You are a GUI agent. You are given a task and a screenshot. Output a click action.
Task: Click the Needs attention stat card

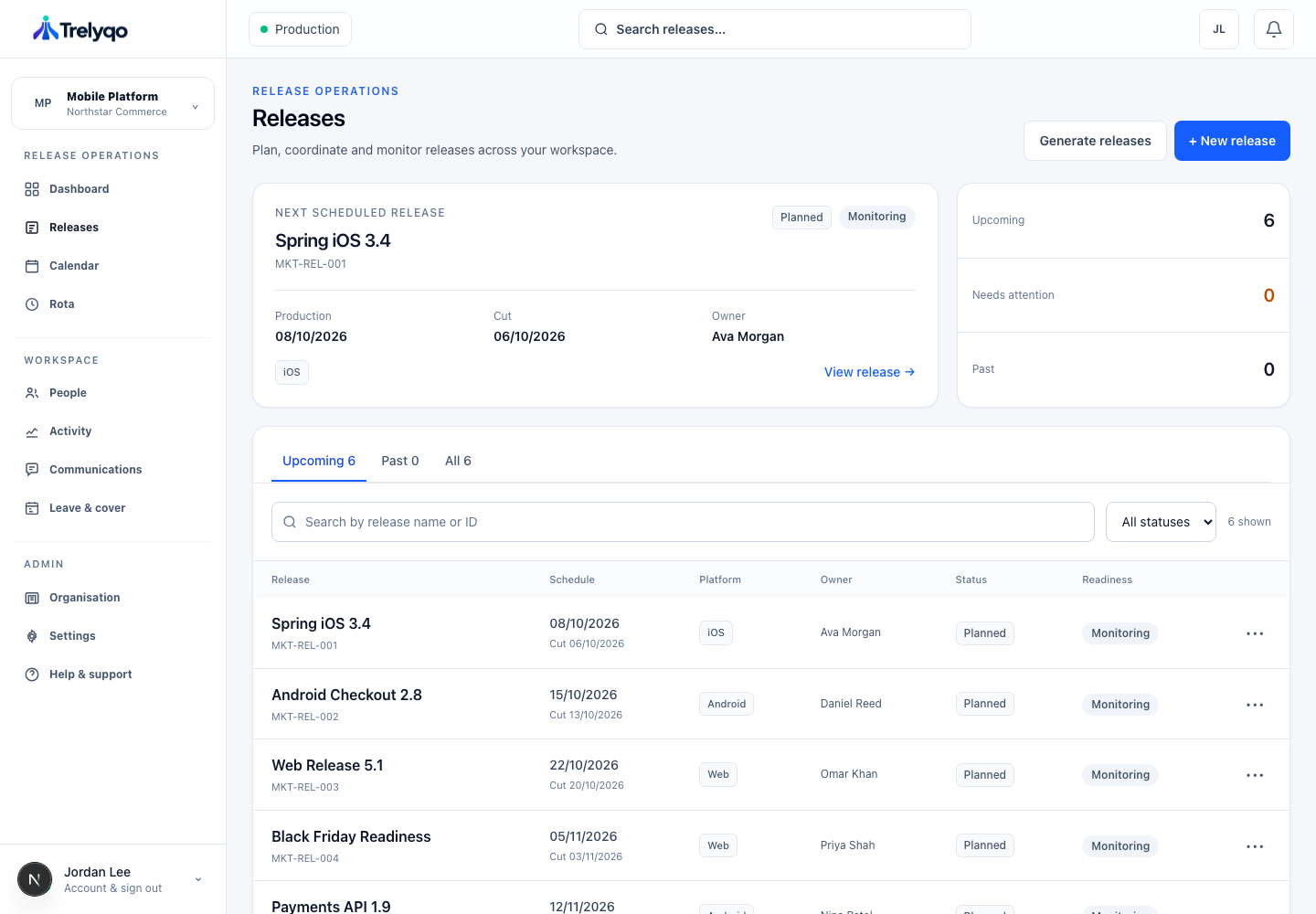tap(1123, 295)
